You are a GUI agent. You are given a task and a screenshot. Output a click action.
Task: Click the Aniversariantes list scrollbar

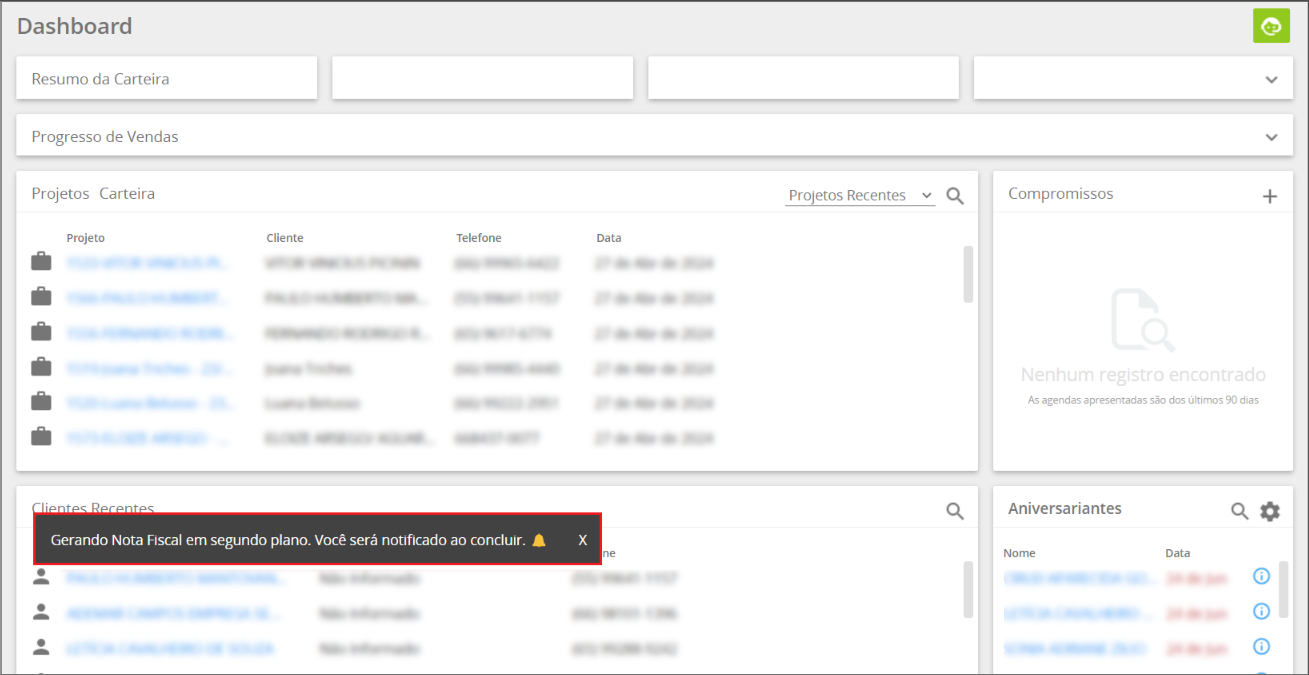pyautogui.click(x=1283, y=589)
